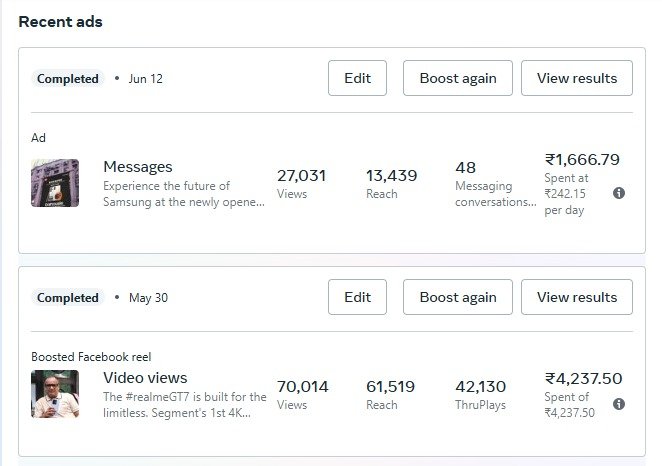Boost the Jun 12 ad again
Image resolution: width=662 pixels, height=466 pixels.
click(x=457, y=78)
